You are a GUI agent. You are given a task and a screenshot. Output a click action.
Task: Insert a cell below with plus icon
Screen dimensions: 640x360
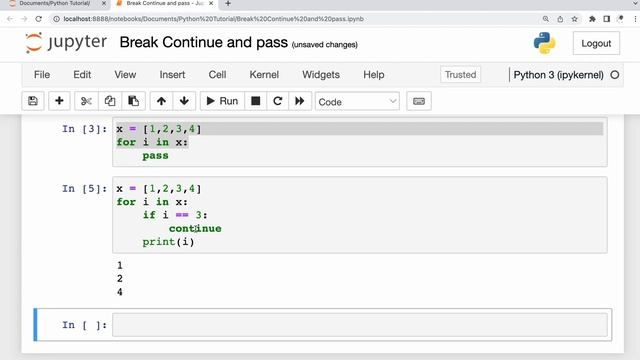59,101
